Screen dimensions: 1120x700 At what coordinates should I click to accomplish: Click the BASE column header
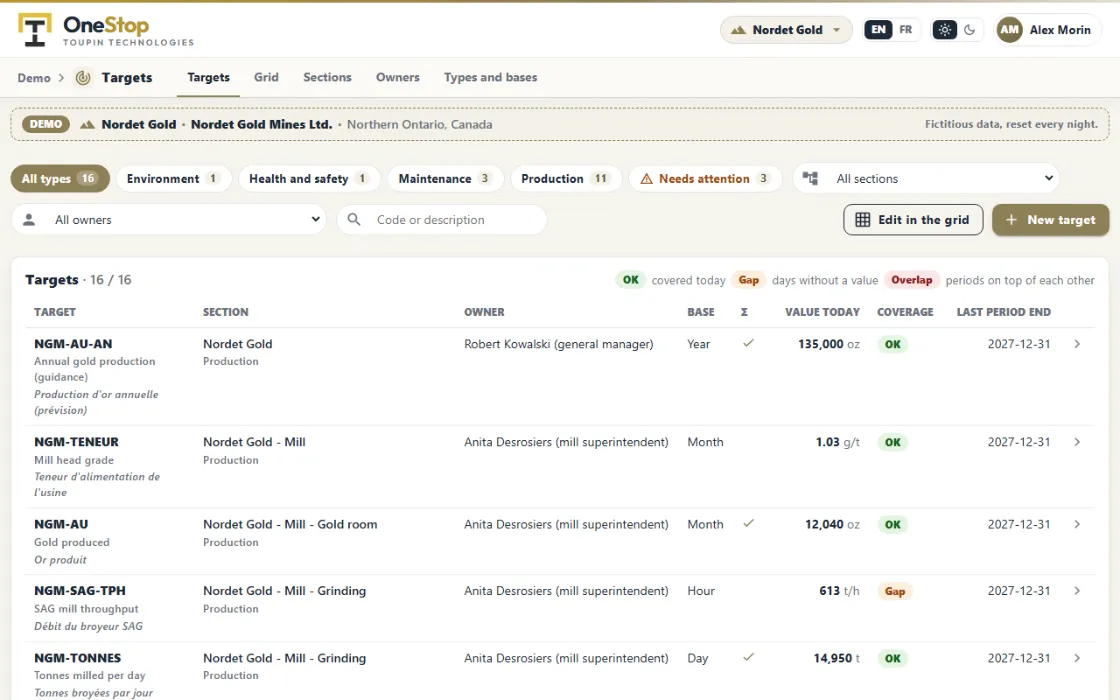coord(701,312)
